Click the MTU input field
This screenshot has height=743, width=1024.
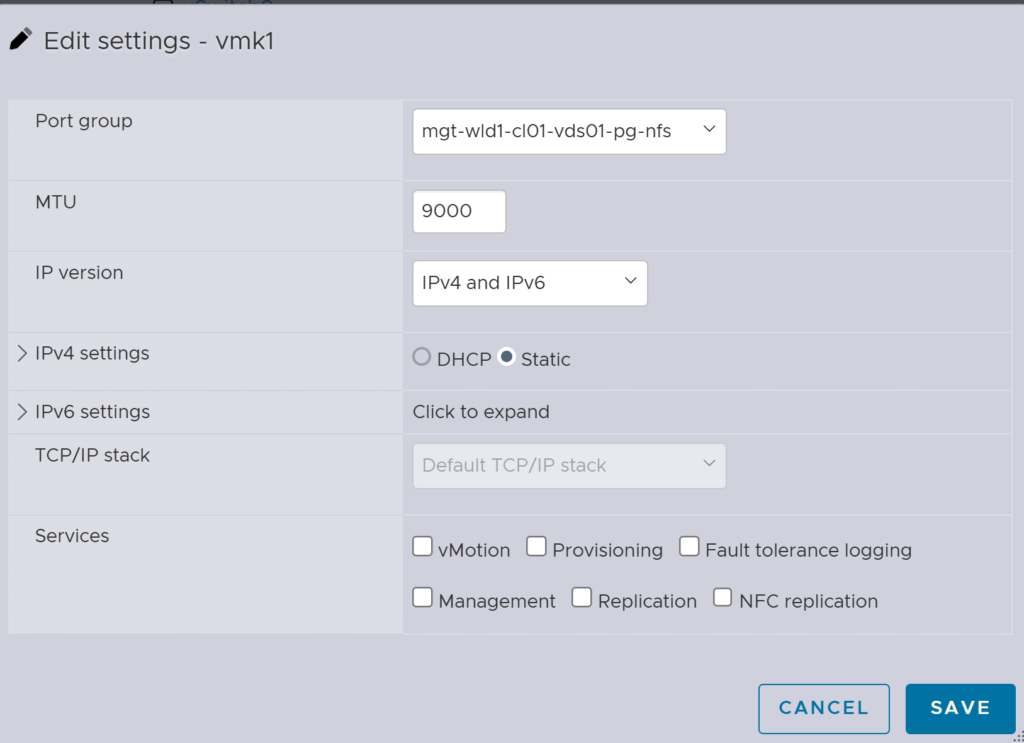click(x=459, y=212)
